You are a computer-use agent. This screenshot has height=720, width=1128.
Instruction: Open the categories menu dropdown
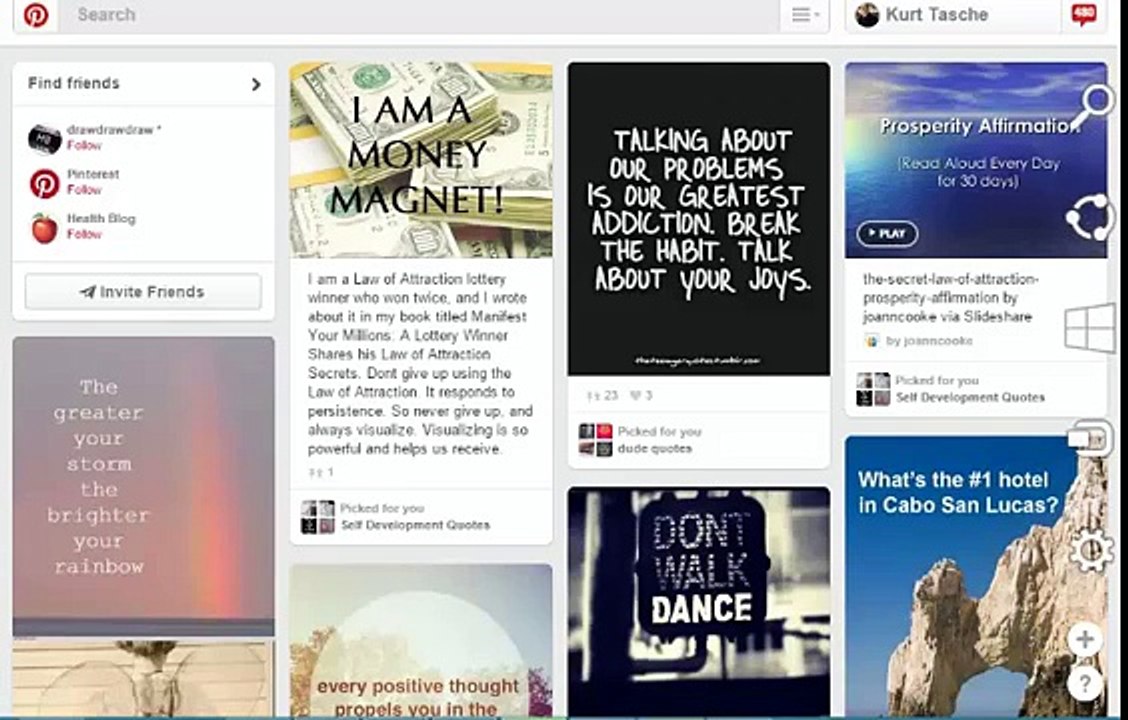click(804, 14)
